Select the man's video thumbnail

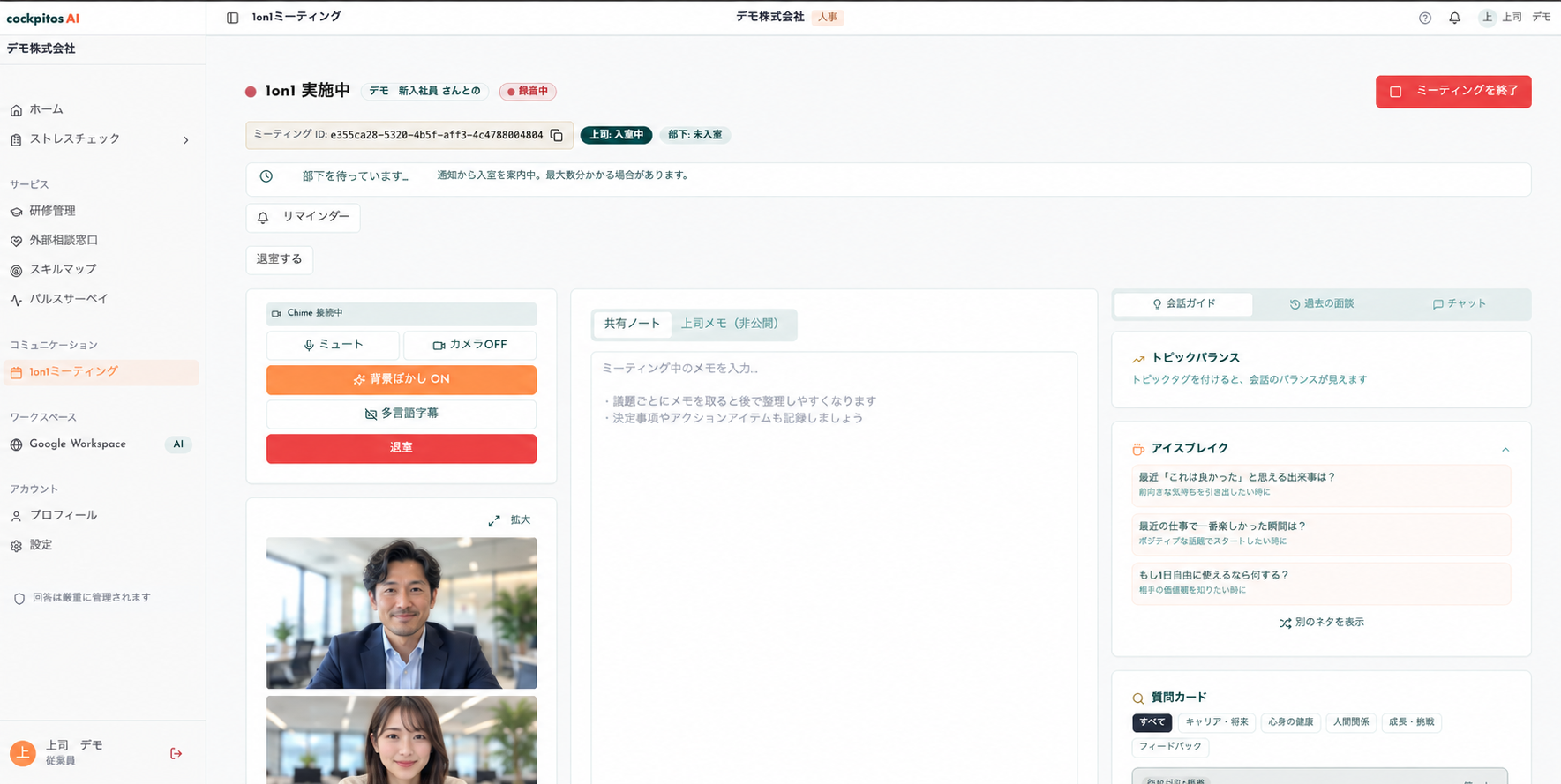pyautogui.click(x=402, y=613)
